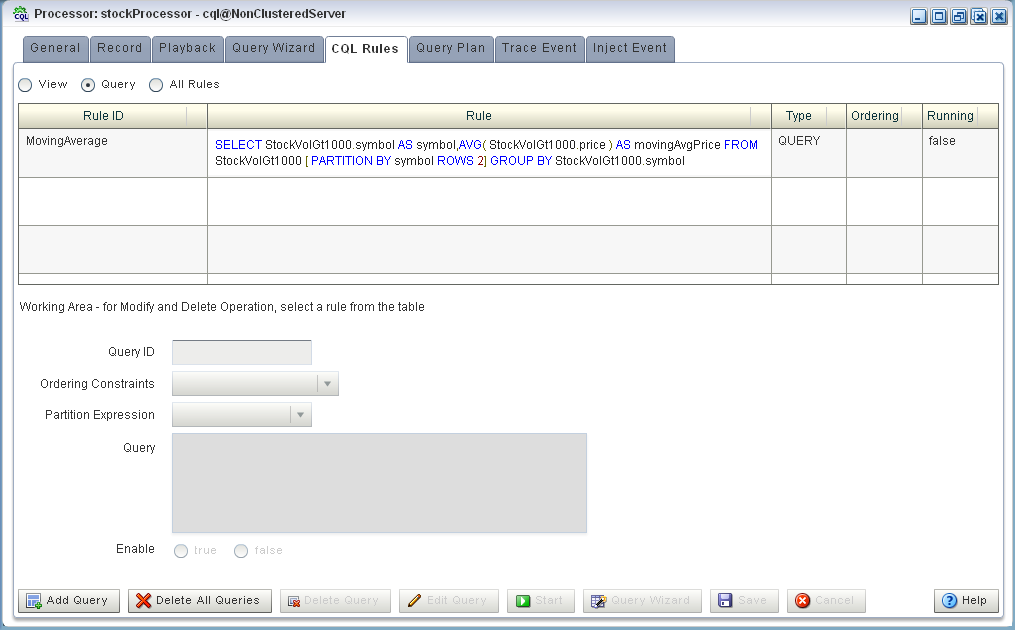Click the Cancel icon
The height and width of the screenshot is (630, 1015).
(804, 600)
